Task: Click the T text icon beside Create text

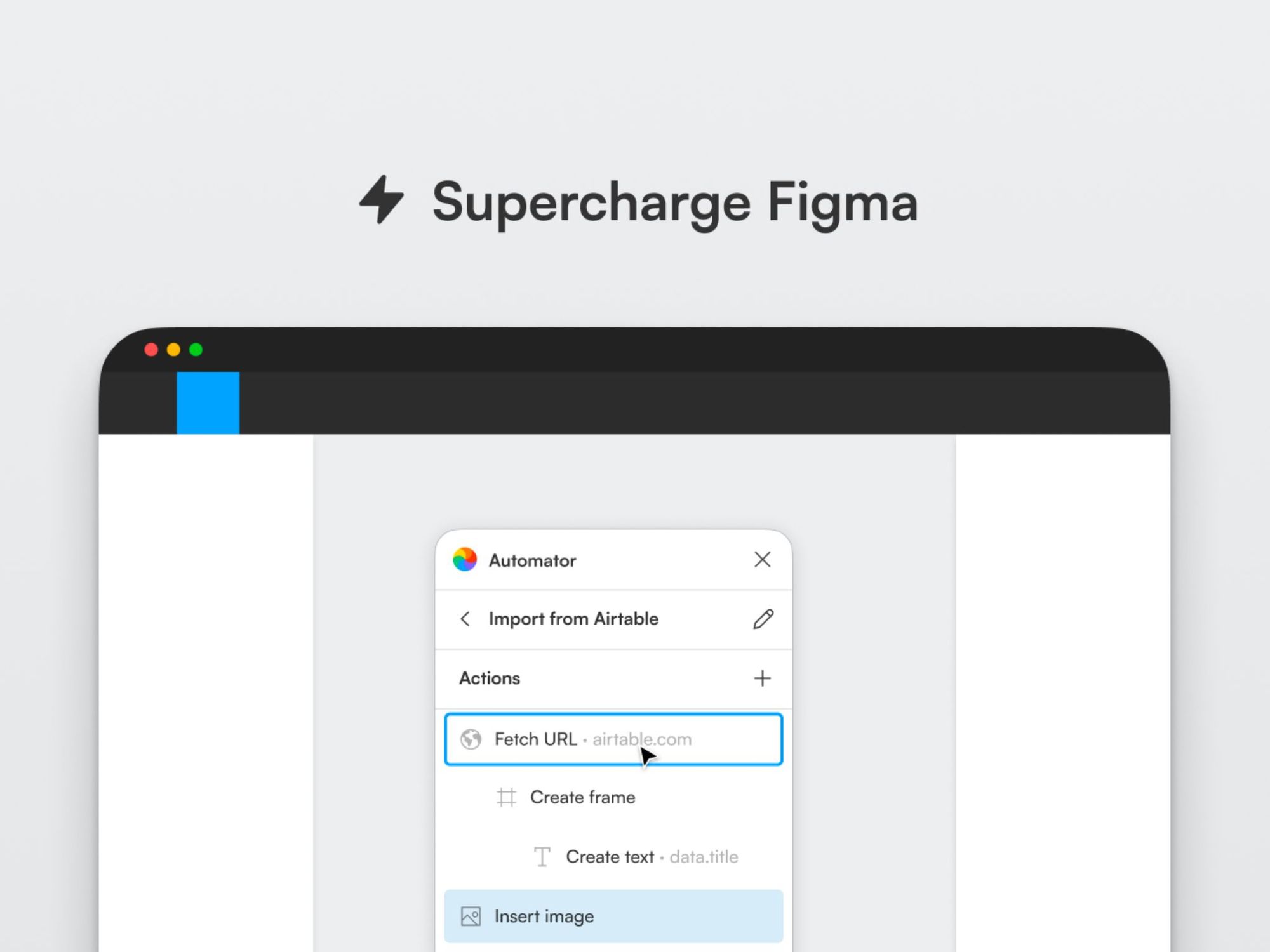Action: (542, 857)
